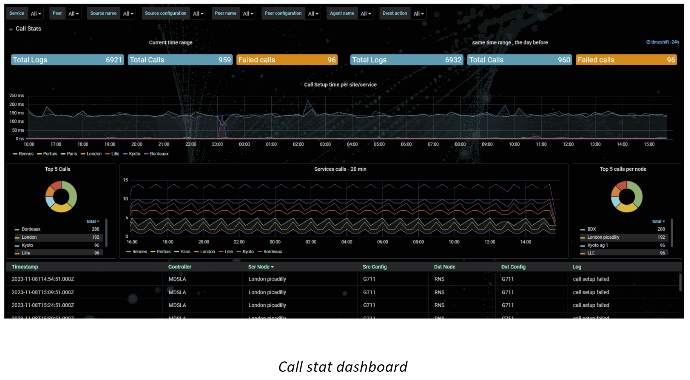Click the table's vertical scrollbar
Screen dimensions: 690x380
pos(680,282)
